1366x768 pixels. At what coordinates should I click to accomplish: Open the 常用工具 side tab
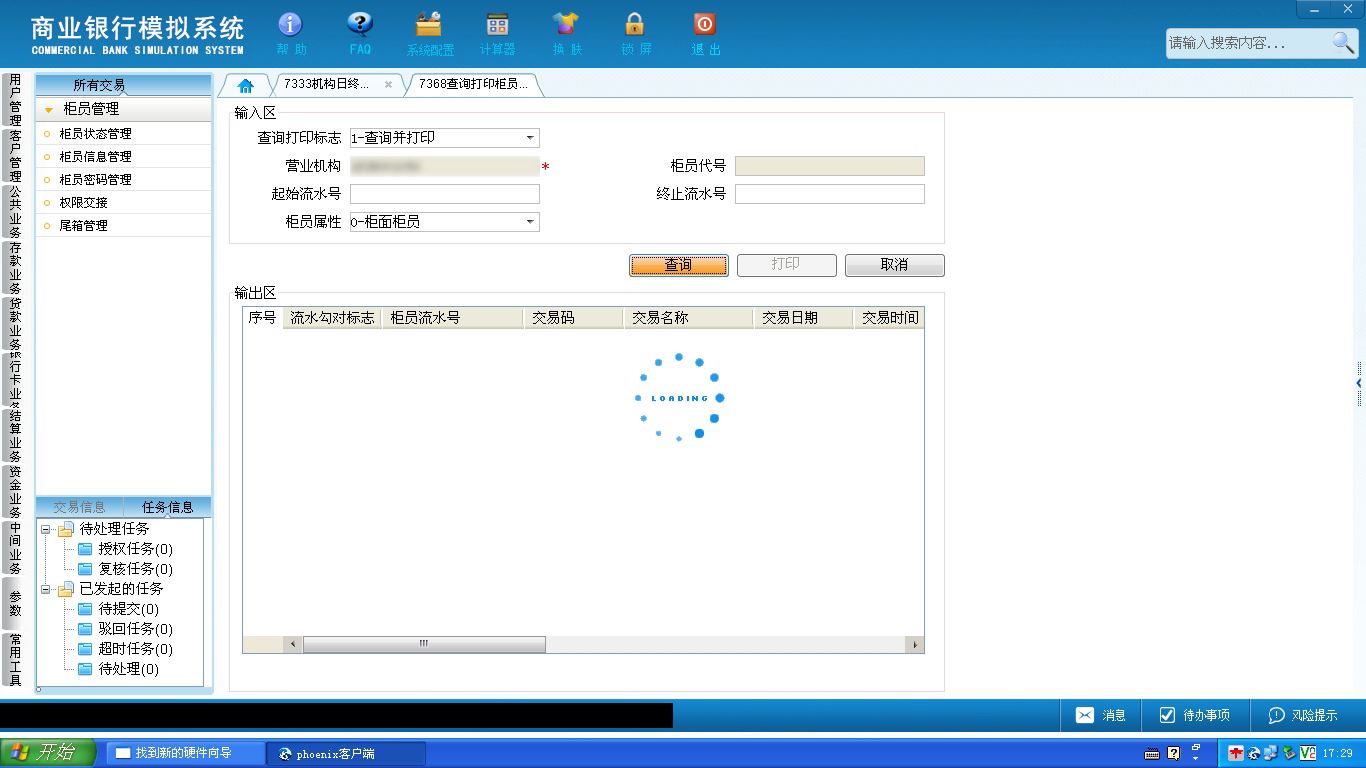pyautogui.click(x=15, y=659)
